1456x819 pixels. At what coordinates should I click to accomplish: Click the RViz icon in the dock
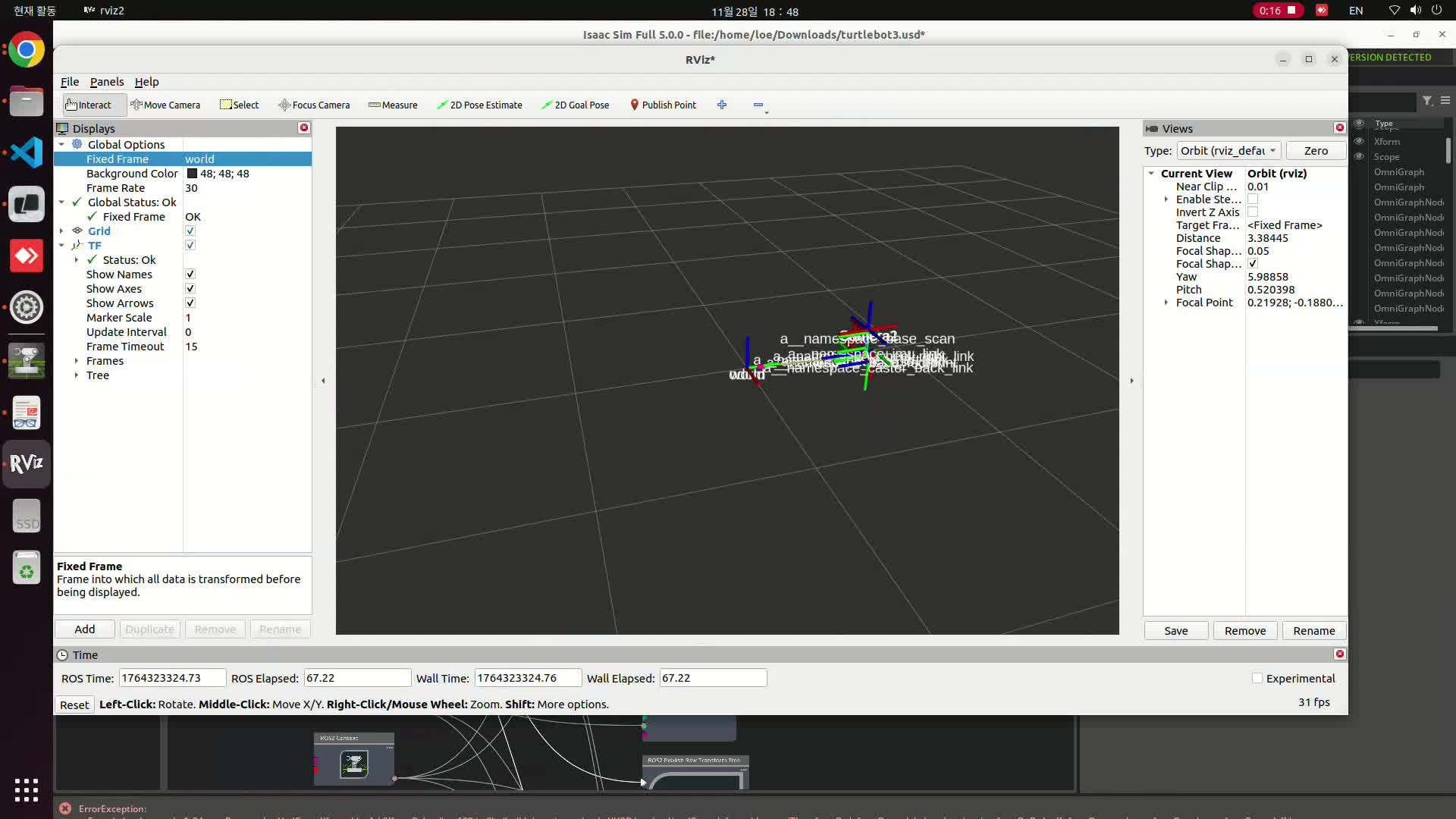coord(27,463)
